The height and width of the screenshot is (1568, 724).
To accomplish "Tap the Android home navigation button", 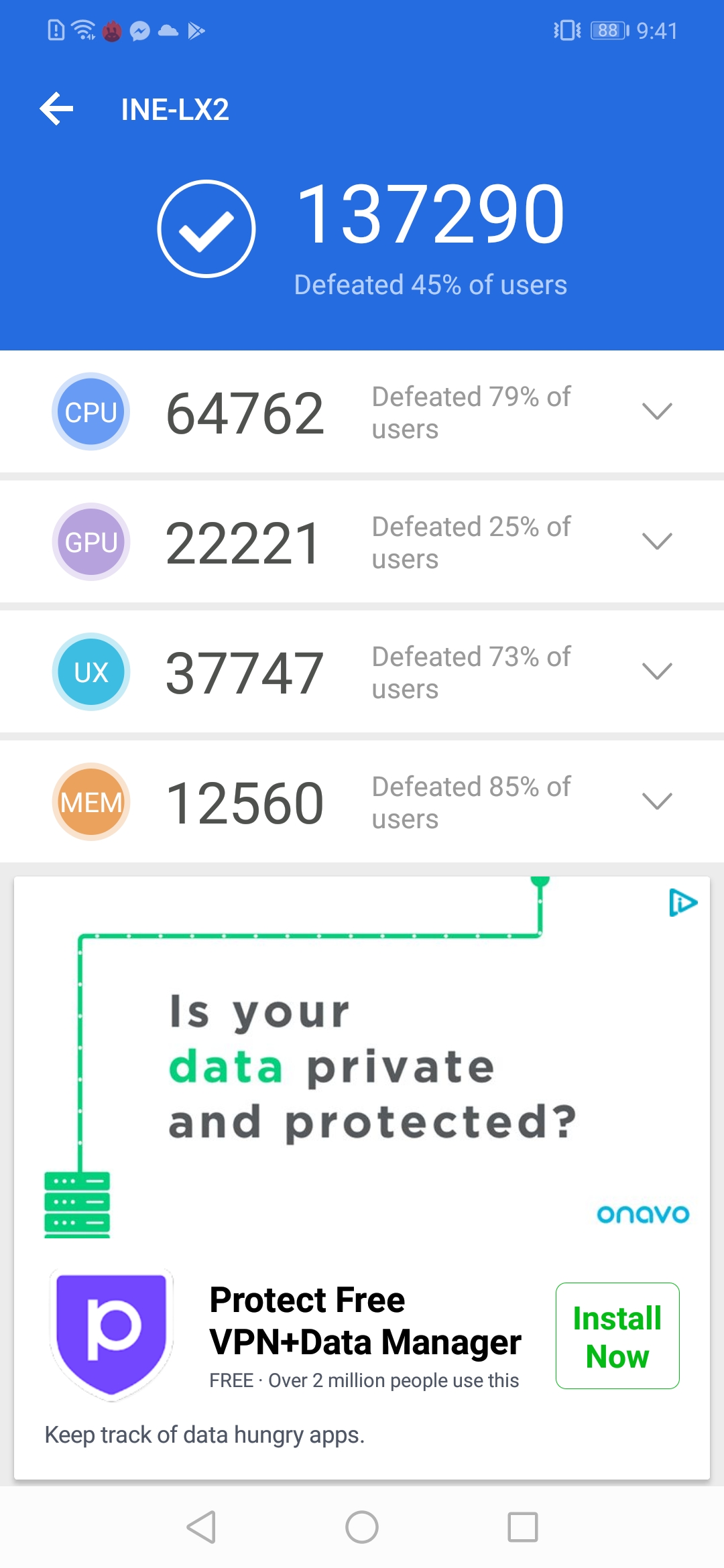I will [x=362, y=1527].
